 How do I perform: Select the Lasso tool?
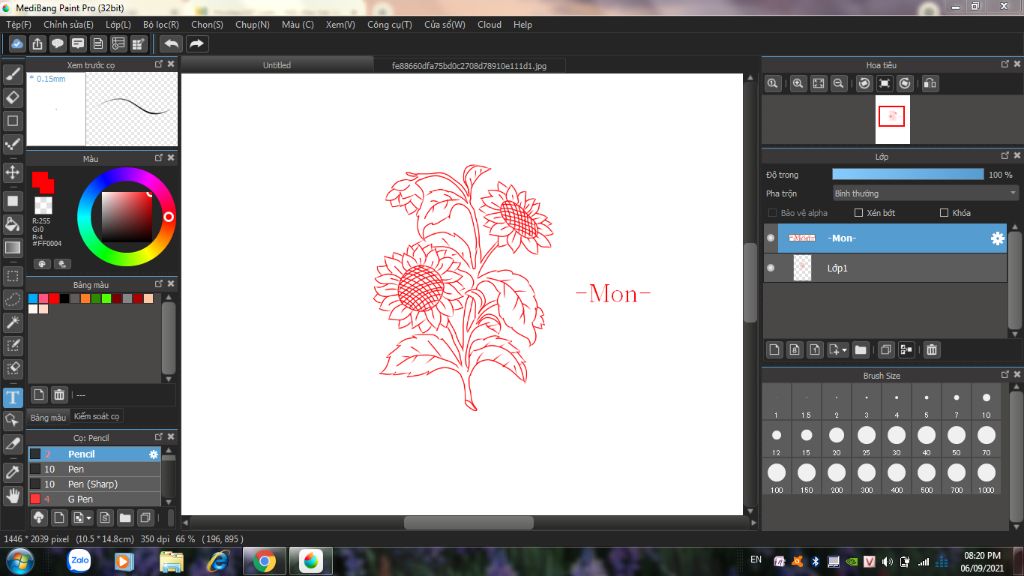(12, 299)
